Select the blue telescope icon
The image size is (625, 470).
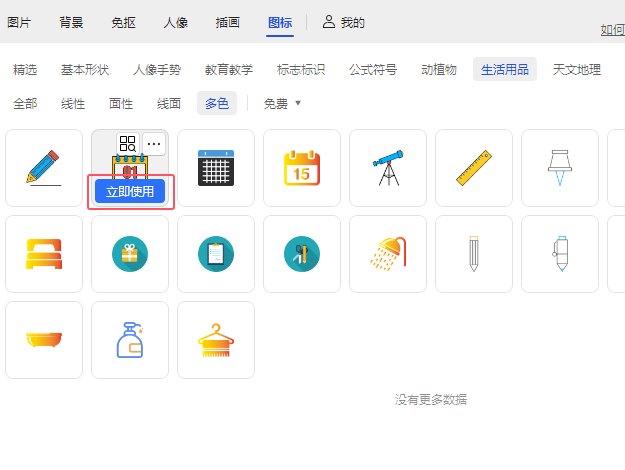388,168
